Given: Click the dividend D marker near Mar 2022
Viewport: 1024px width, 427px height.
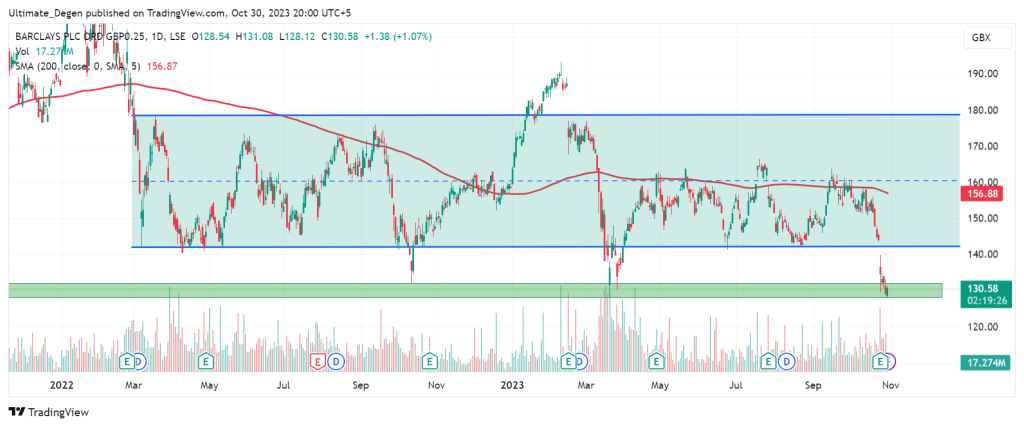Looking at the screenshot, I should (x=140, y=360).
